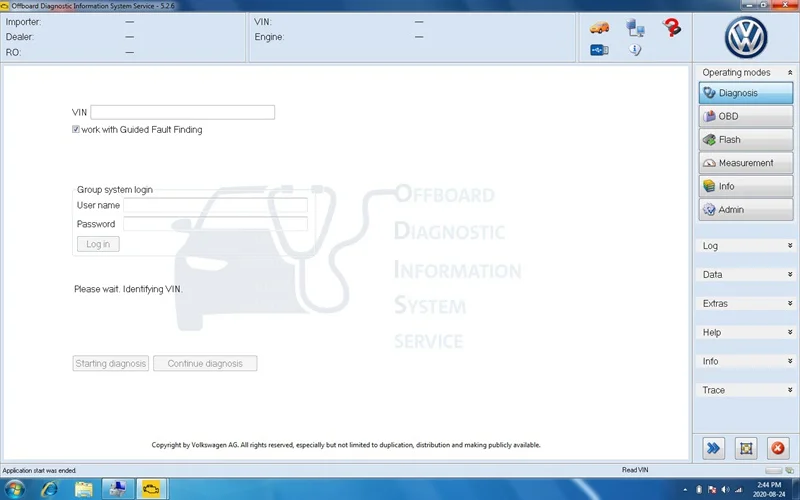This screenshot has height=500, width=800.
Task: Click the double-arrow forward icon
Action: [x=713, y=448]
